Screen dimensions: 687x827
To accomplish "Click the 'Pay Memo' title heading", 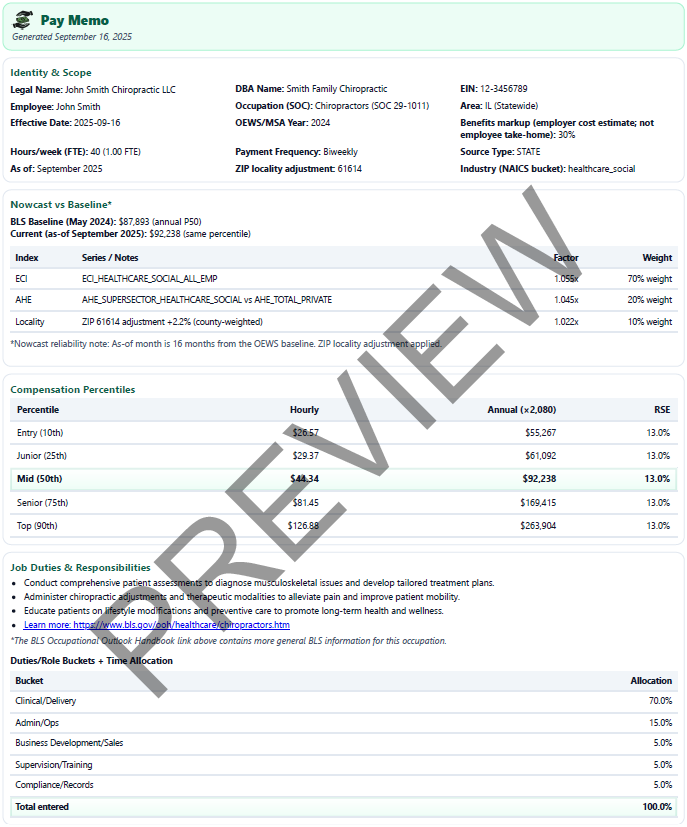I will 74,21.
